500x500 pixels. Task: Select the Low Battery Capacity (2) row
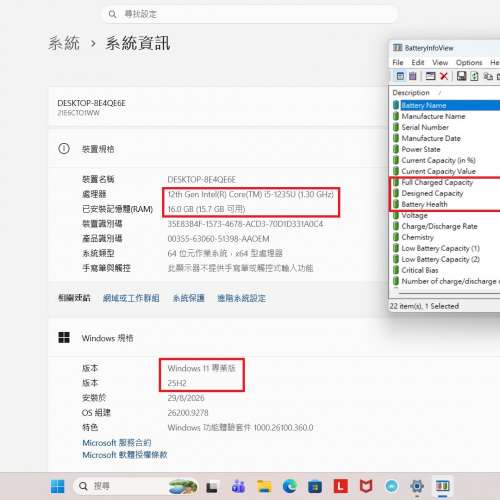click(x=446, y=259)
